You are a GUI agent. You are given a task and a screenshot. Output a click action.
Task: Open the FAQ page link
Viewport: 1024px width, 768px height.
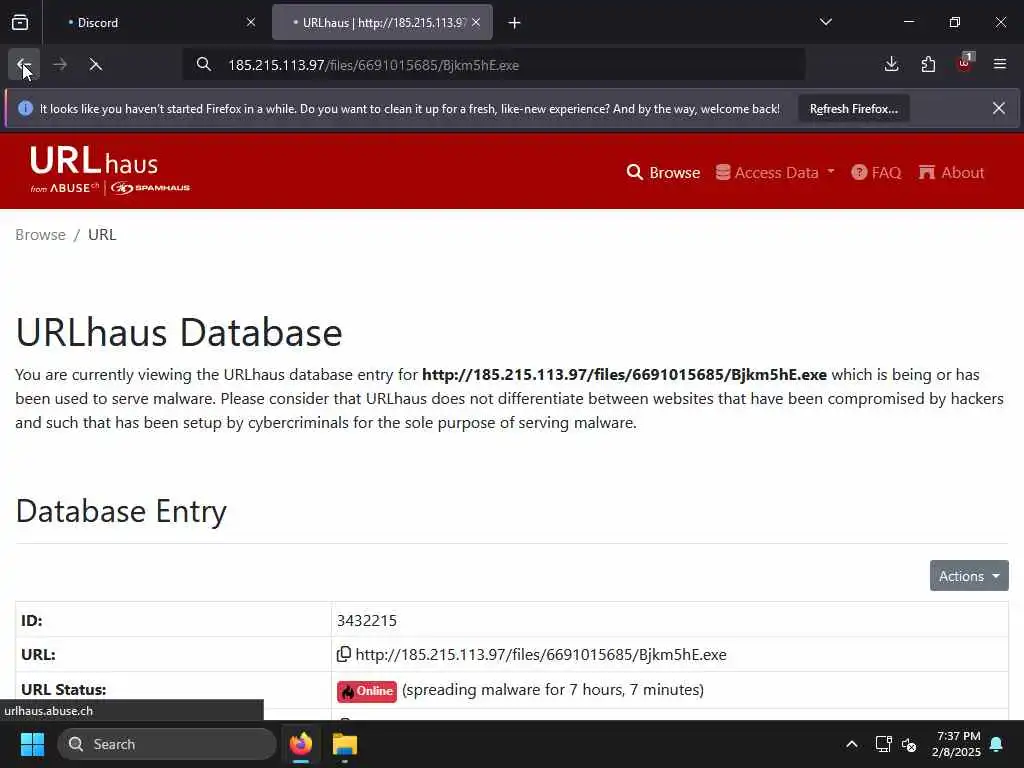click(876, 172)
